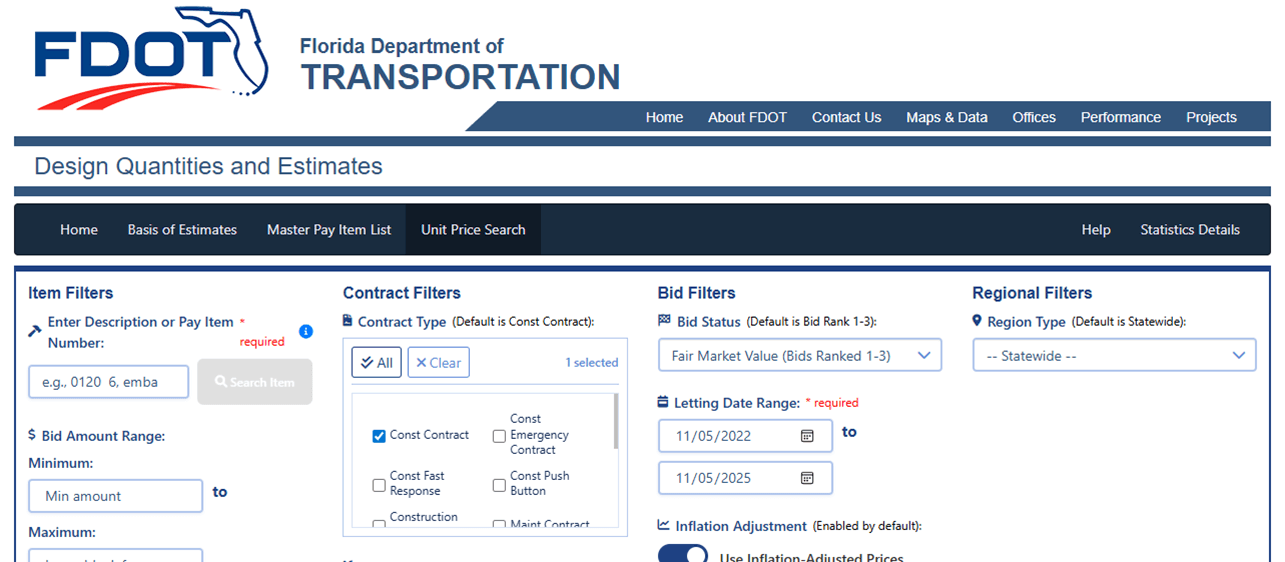The width and height of the screenshot is (1285, 562).
Task: Click the calendar icon beside Letting Date Range
Action: pyautogui.click(x=663, y=402)
